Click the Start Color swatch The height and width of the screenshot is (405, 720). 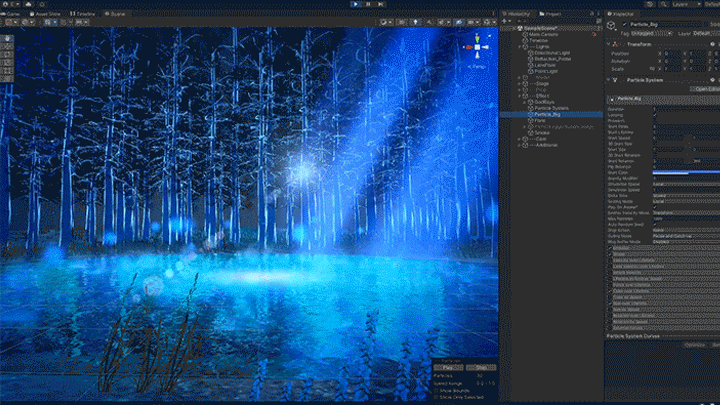[x=686, y=173]
